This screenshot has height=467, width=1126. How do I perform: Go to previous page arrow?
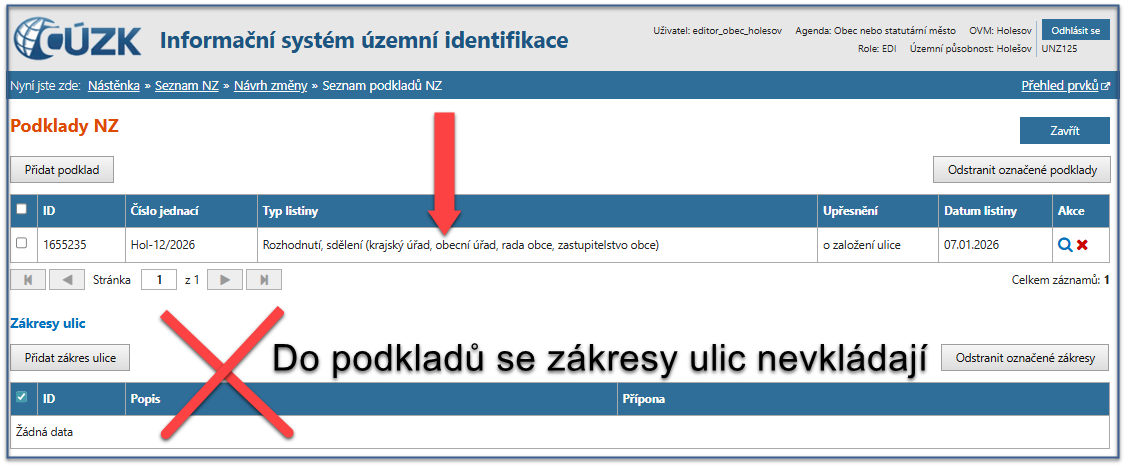tap(67, 280)
